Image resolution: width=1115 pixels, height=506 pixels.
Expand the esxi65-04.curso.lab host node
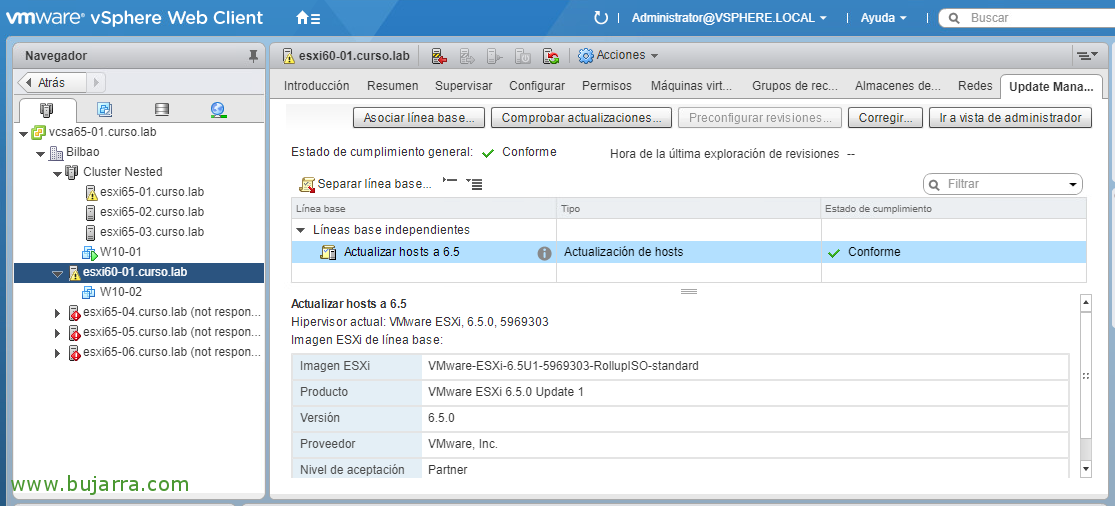tap(58, 313)
